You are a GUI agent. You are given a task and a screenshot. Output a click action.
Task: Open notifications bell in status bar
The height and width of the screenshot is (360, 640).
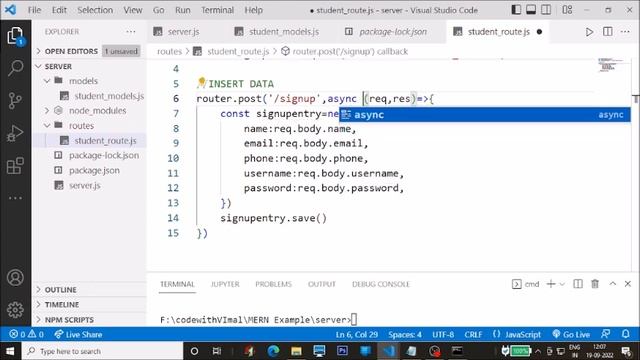point(625,334)
